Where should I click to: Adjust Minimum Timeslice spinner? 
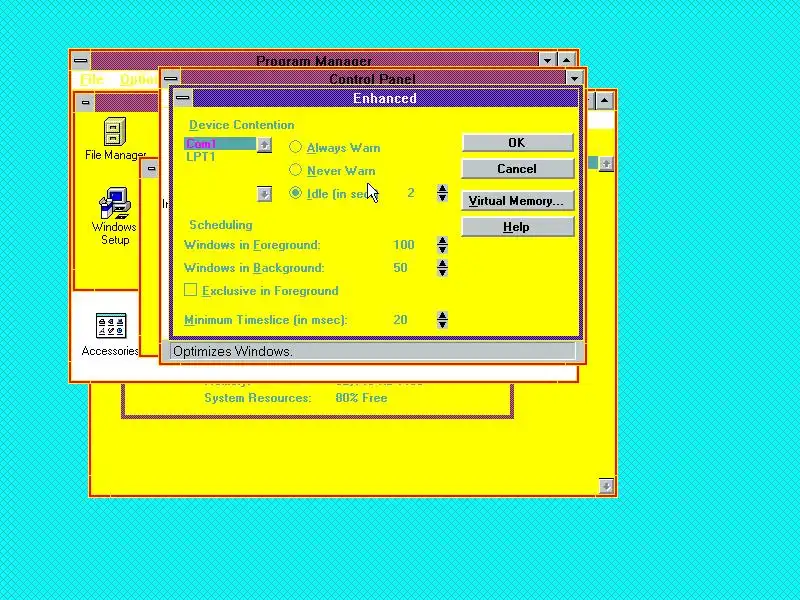click(442, 320)
